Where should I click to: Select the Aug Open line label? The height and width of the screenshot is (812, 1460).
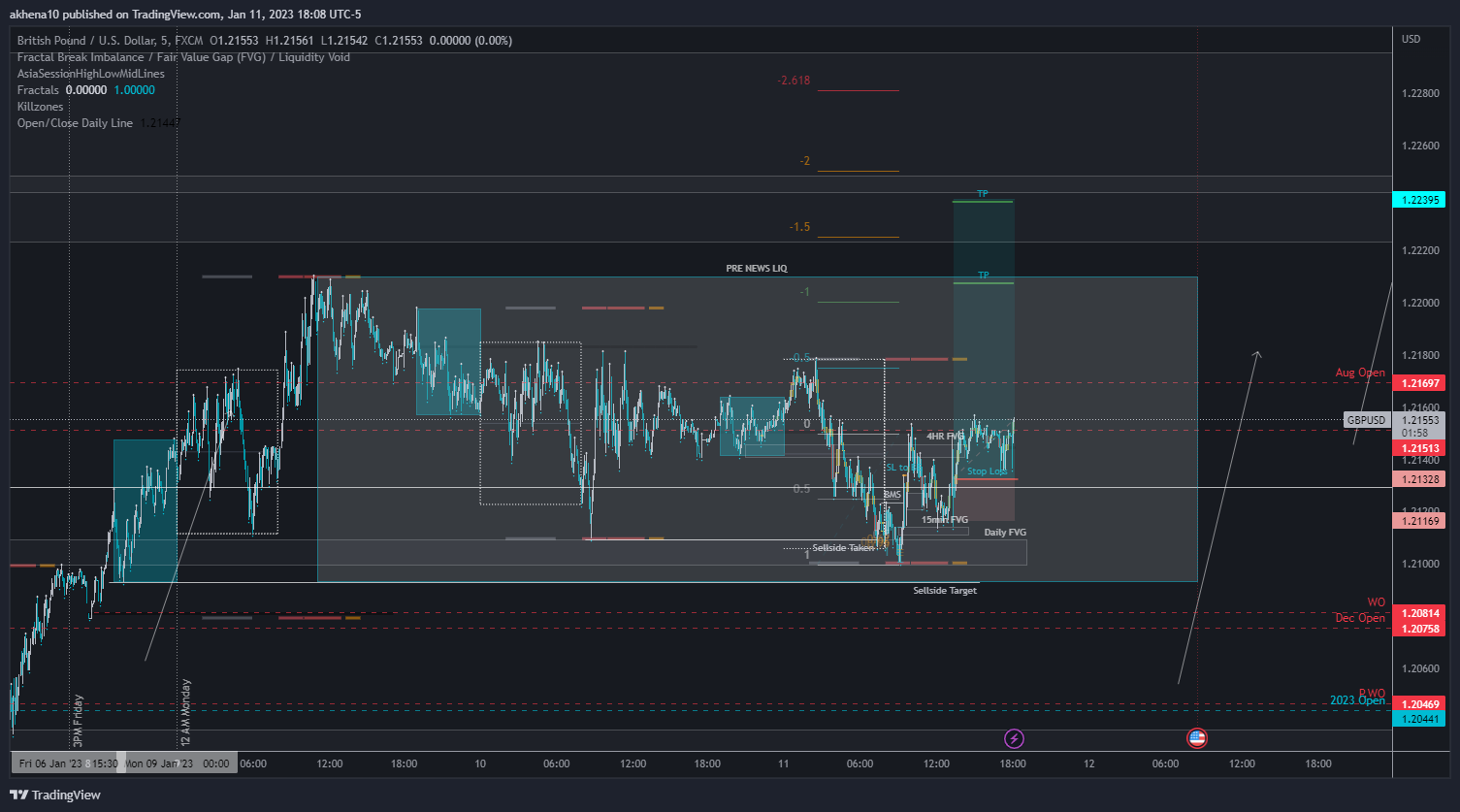click(1360, 373)
